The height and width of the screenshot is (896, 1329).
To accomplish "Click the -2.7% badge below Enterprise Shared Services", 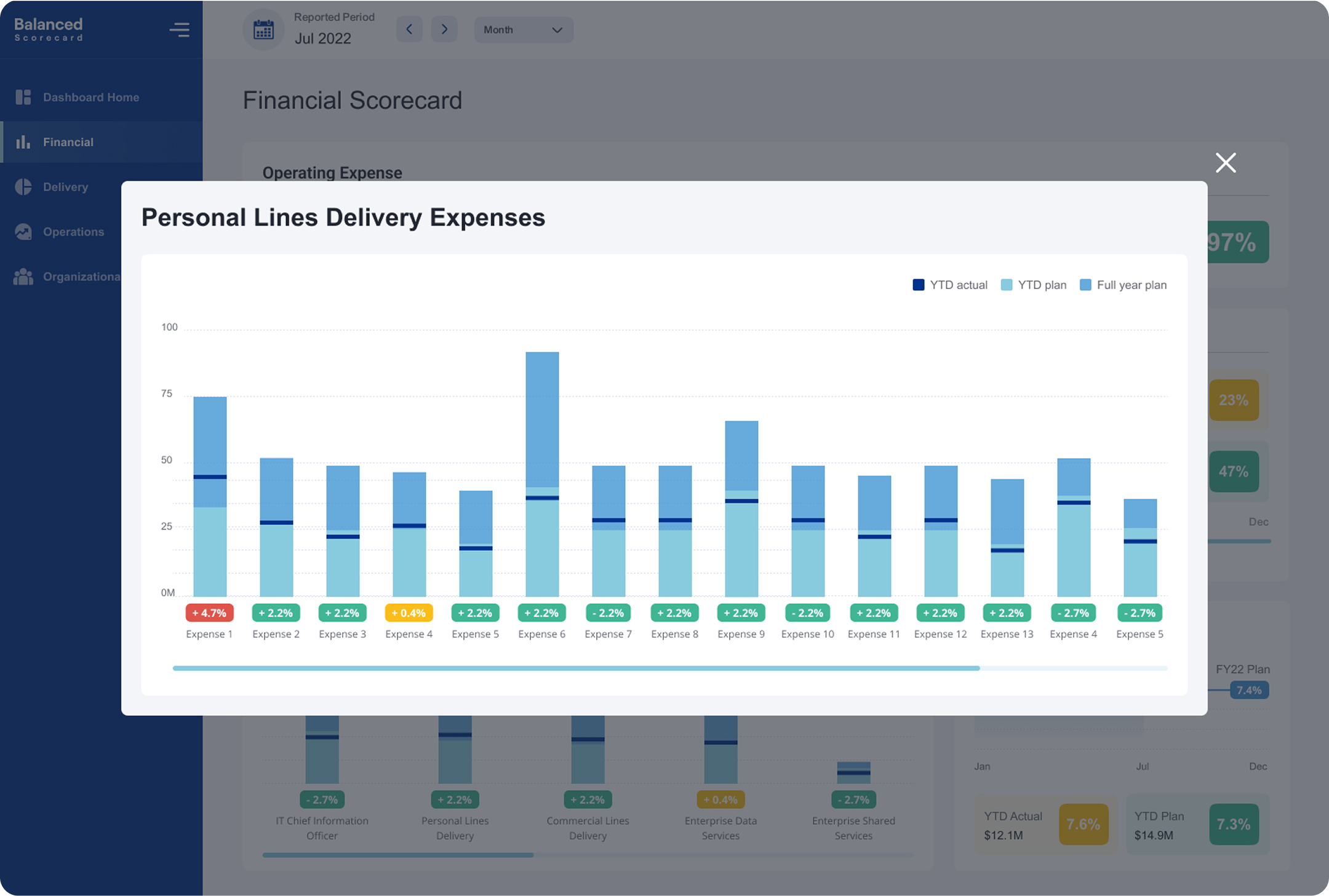I will 853,799.
